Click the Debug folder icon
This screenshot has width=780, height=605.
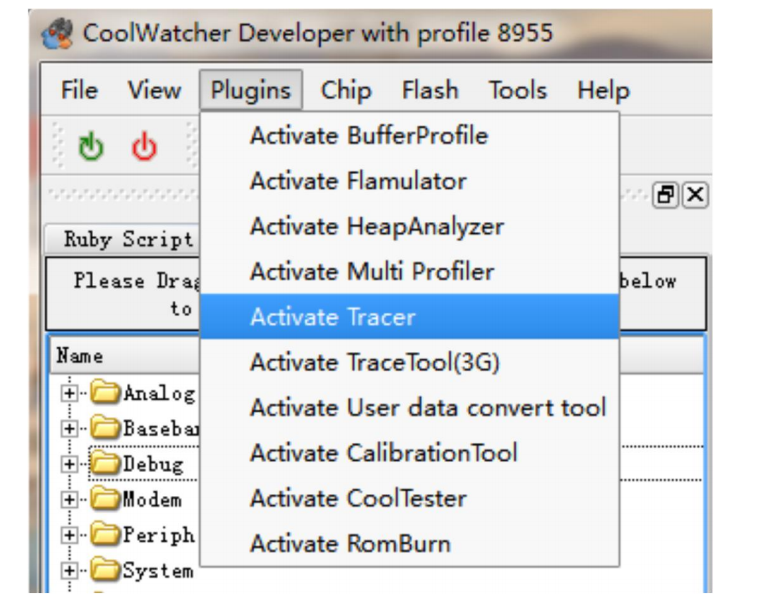pos(105,464)
